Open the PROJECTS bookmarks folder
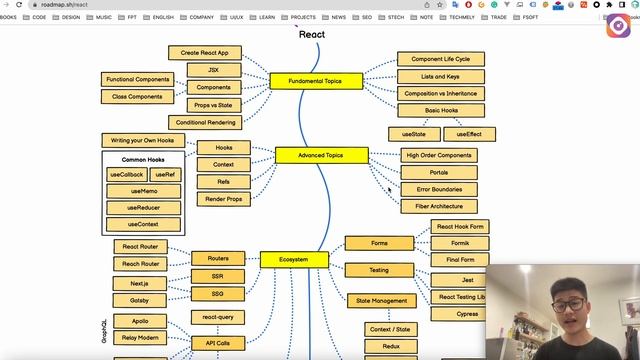The image size is (640, 360). [298, 18]
